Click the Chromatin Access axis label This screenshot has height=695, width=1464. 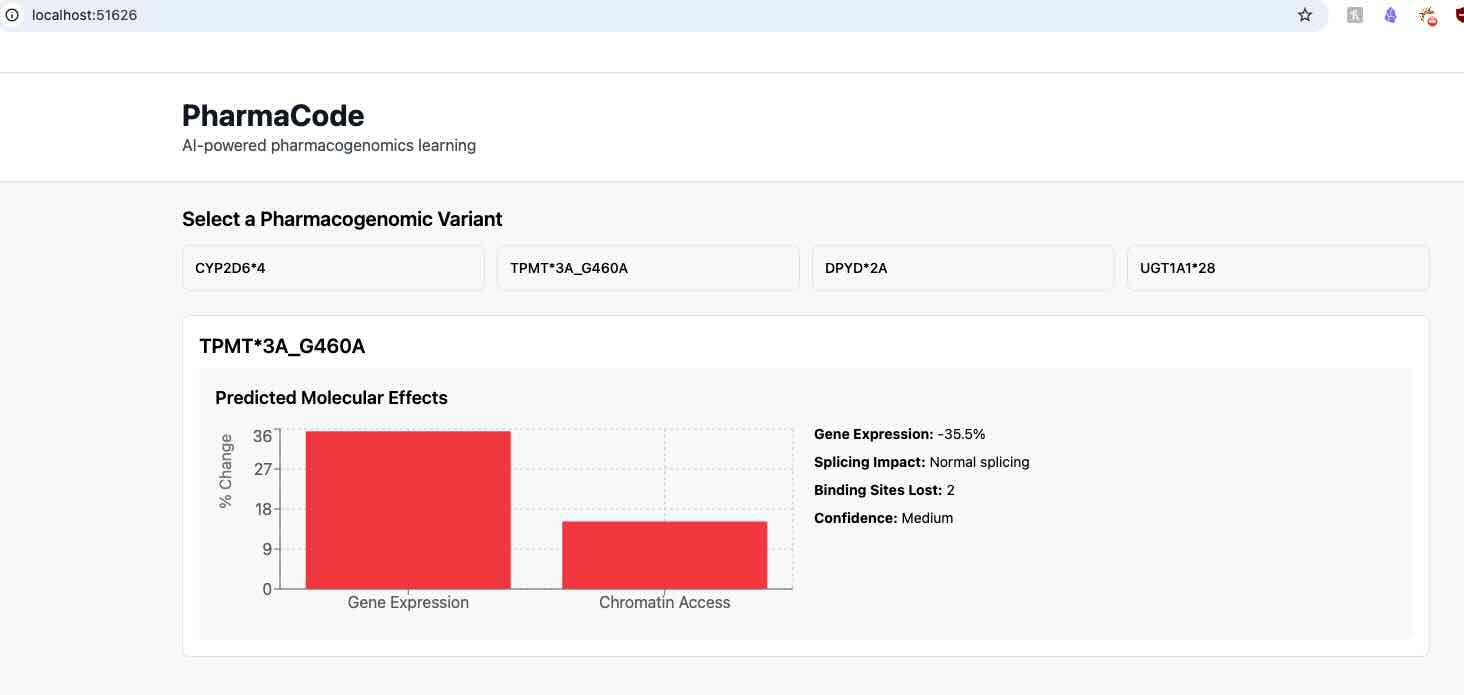664,603
